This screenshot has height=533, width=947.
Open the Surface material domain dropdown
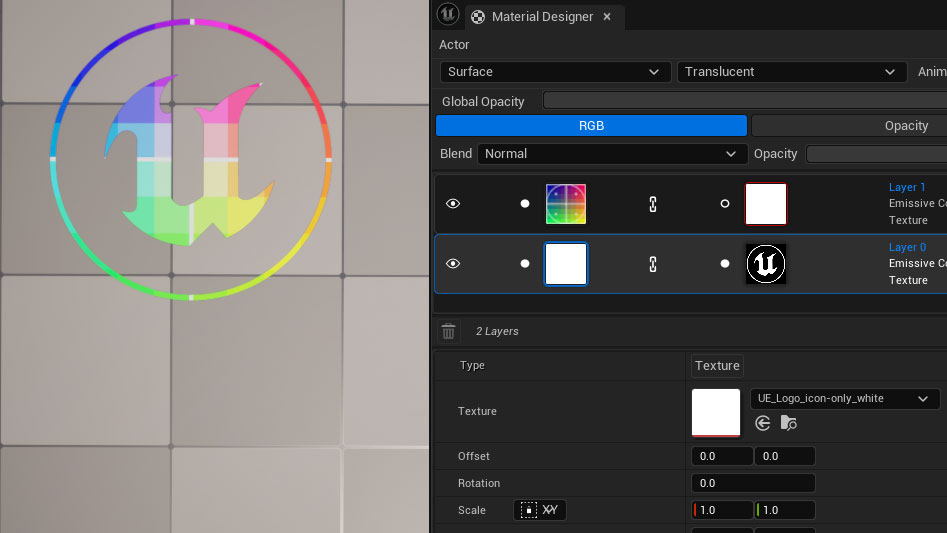click(x=555, y=72)
